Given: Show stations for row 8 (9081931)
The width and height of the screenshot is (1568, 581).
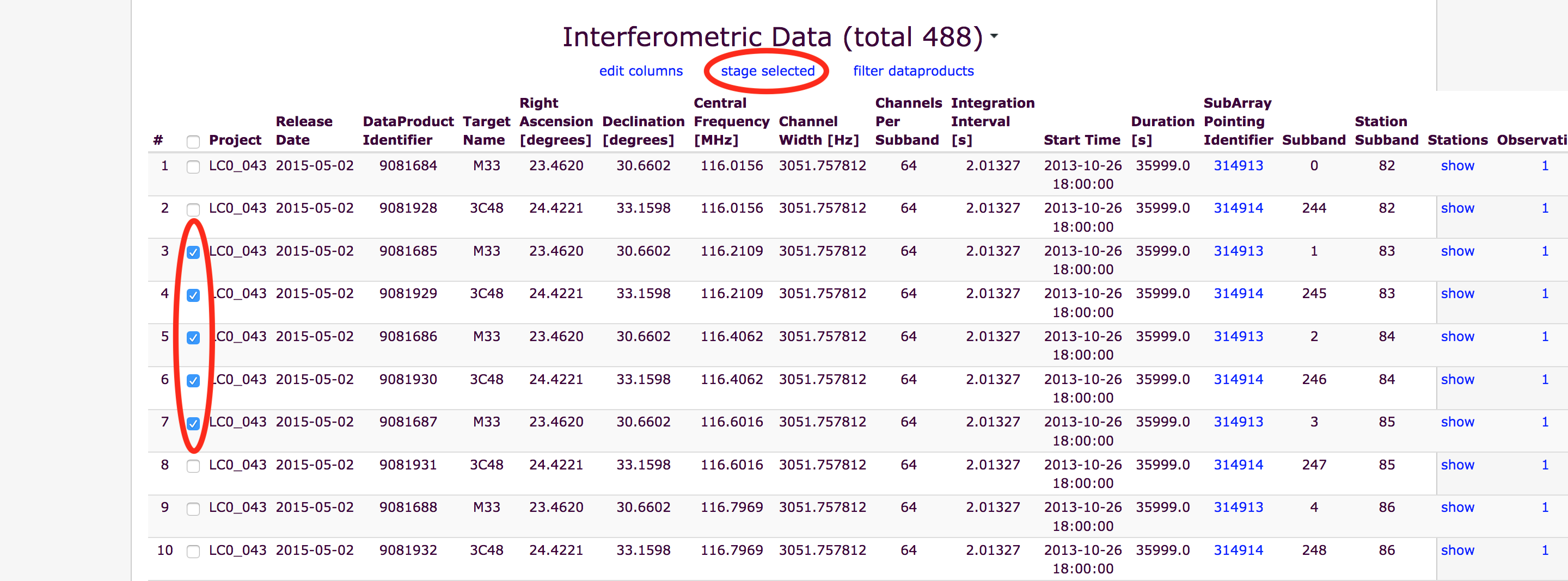Looking at the screenshot, I should (x=1457, y=465).
